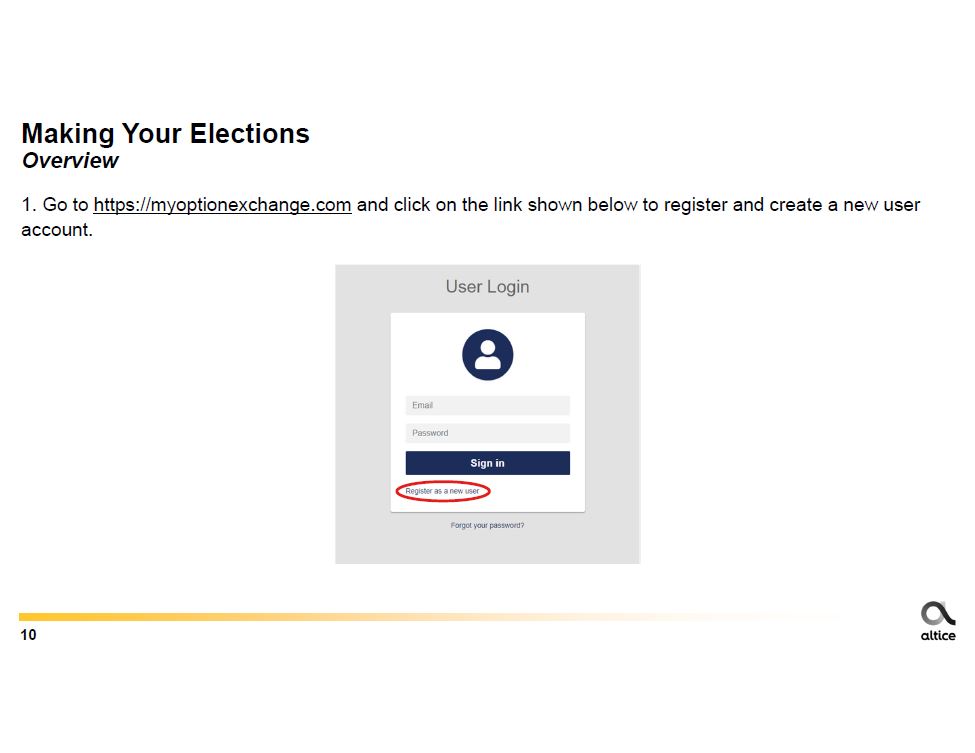
Task: Select the Making Your Elections heading
Action: click(x=165, y=134)
